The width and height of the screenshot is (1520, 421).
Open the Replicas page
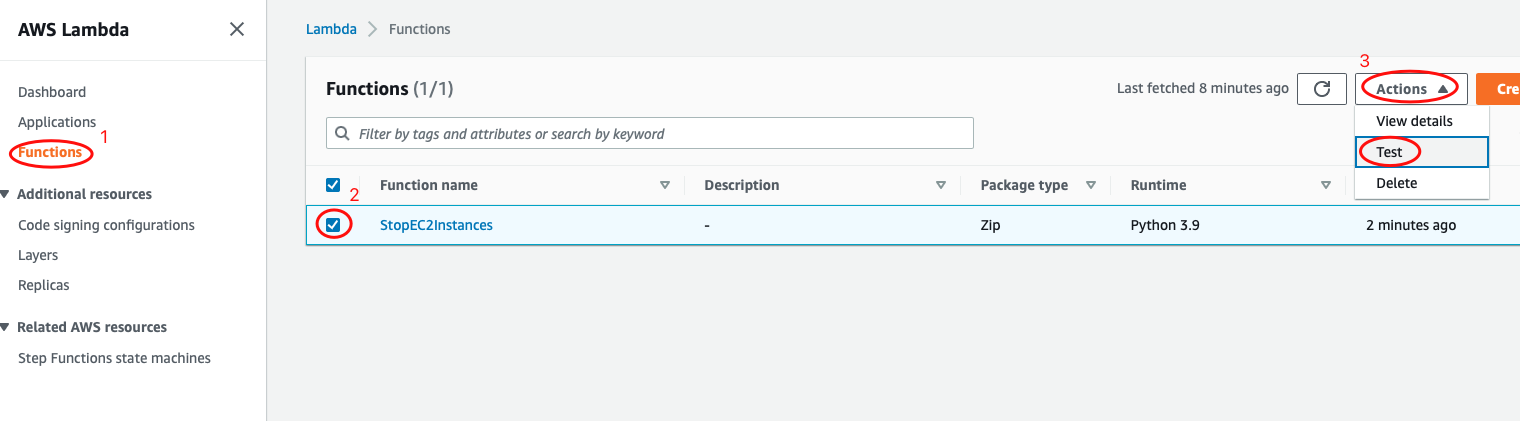(x=44, y=285)
